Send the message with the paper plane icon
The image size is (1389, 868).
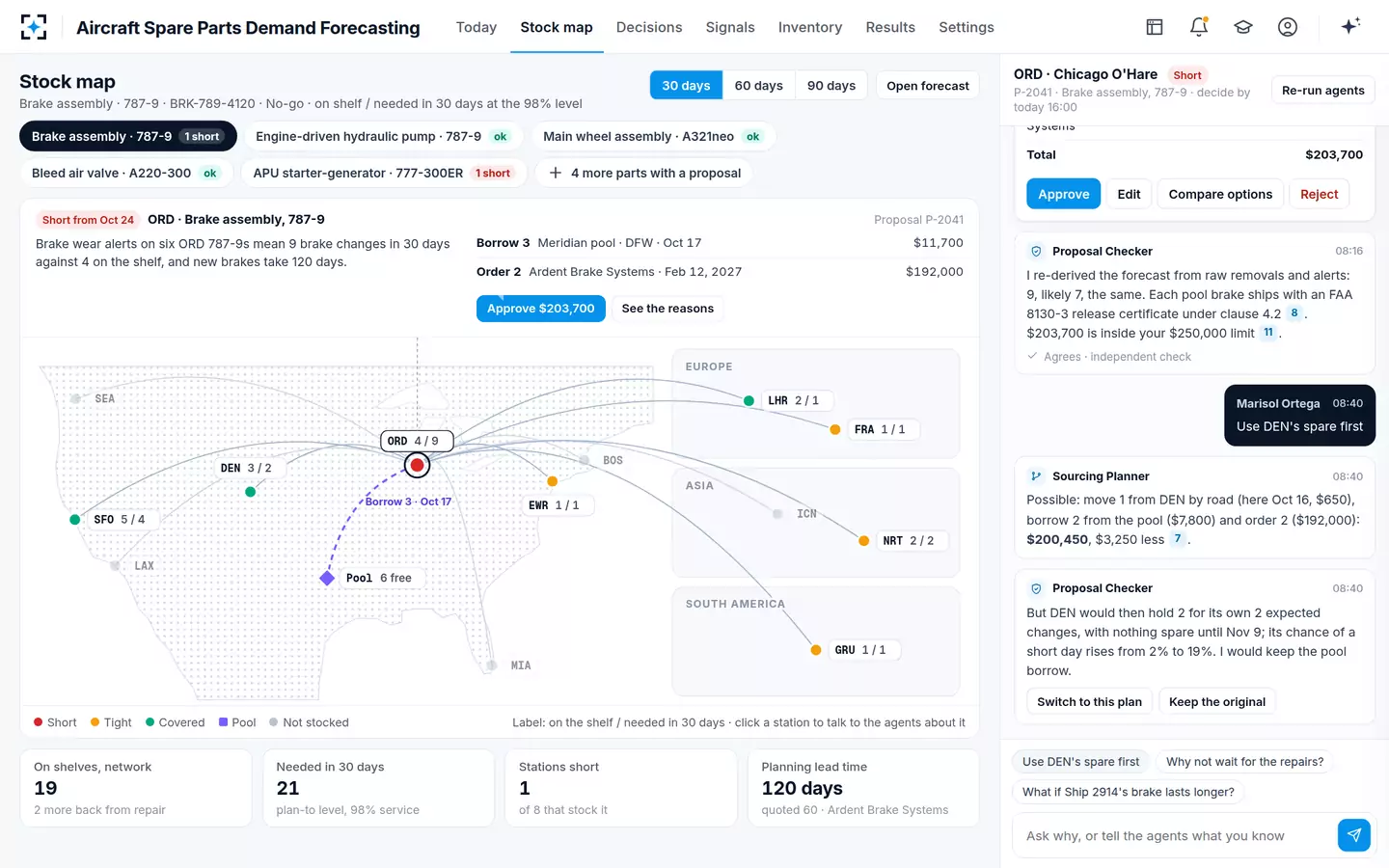tap(1354, 835)
